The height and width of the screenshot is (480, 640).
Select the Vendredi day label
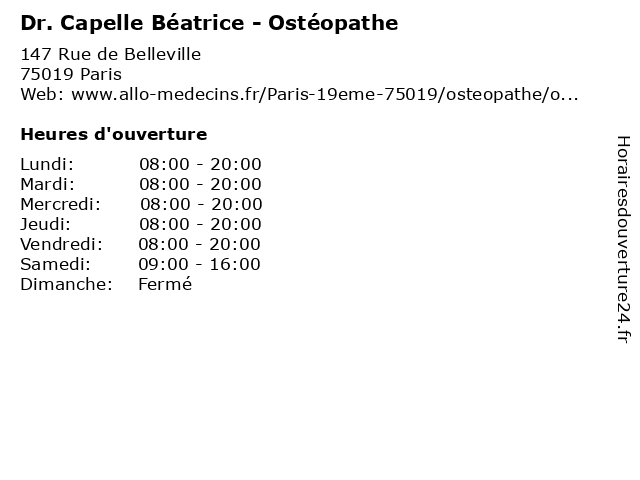[62, 244]
